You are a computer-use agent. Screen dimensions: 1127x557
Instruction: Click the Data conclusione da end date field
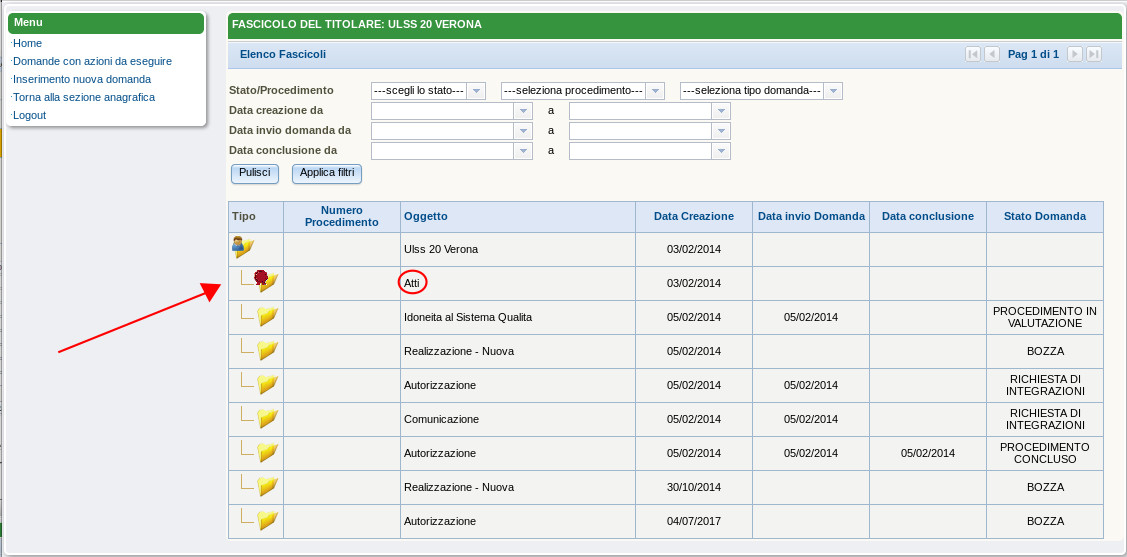[x=640, y=151]
